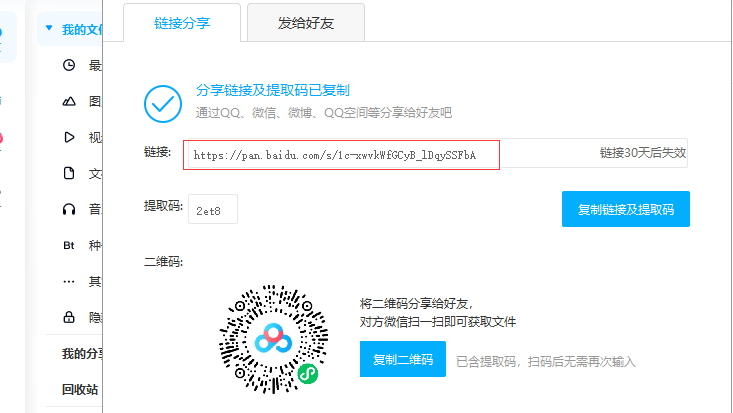
Task: Click 复制链接及提取码 button
Action: coord(625,209)
